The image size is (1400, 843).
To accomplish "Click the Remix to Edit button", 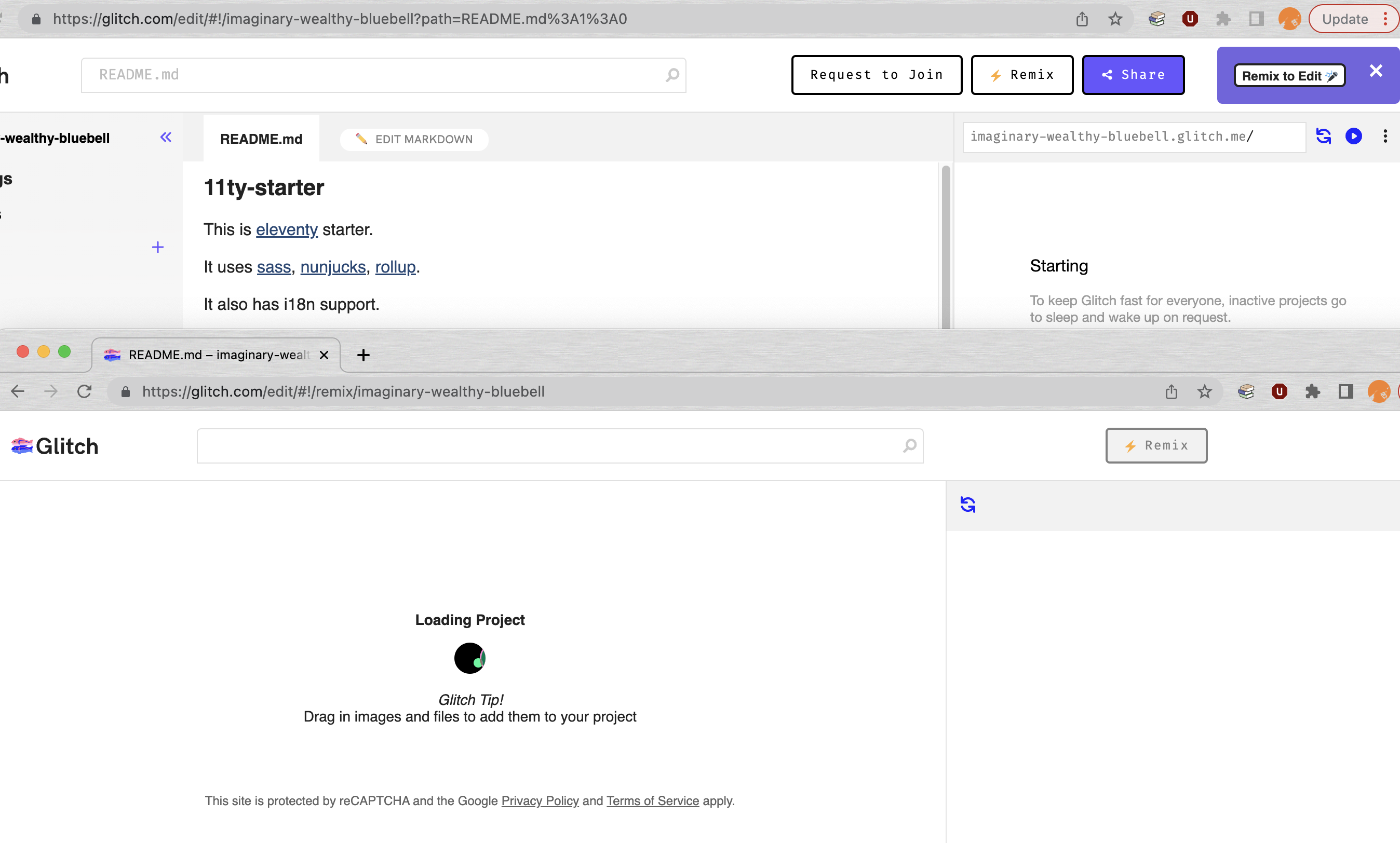I will 1289,76.
